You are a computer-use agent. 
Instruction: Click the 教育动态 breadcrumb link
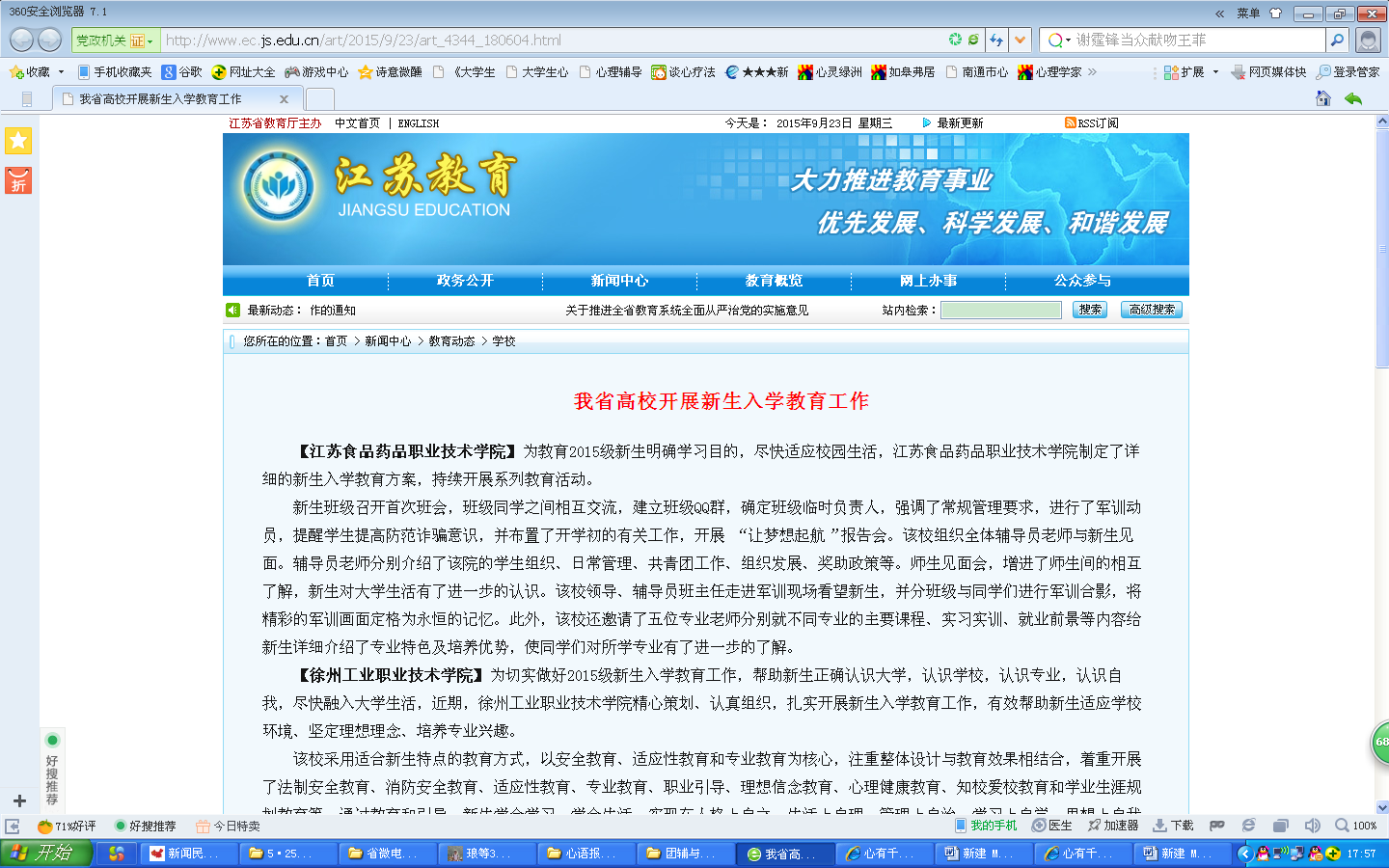[x=451, y=341]
